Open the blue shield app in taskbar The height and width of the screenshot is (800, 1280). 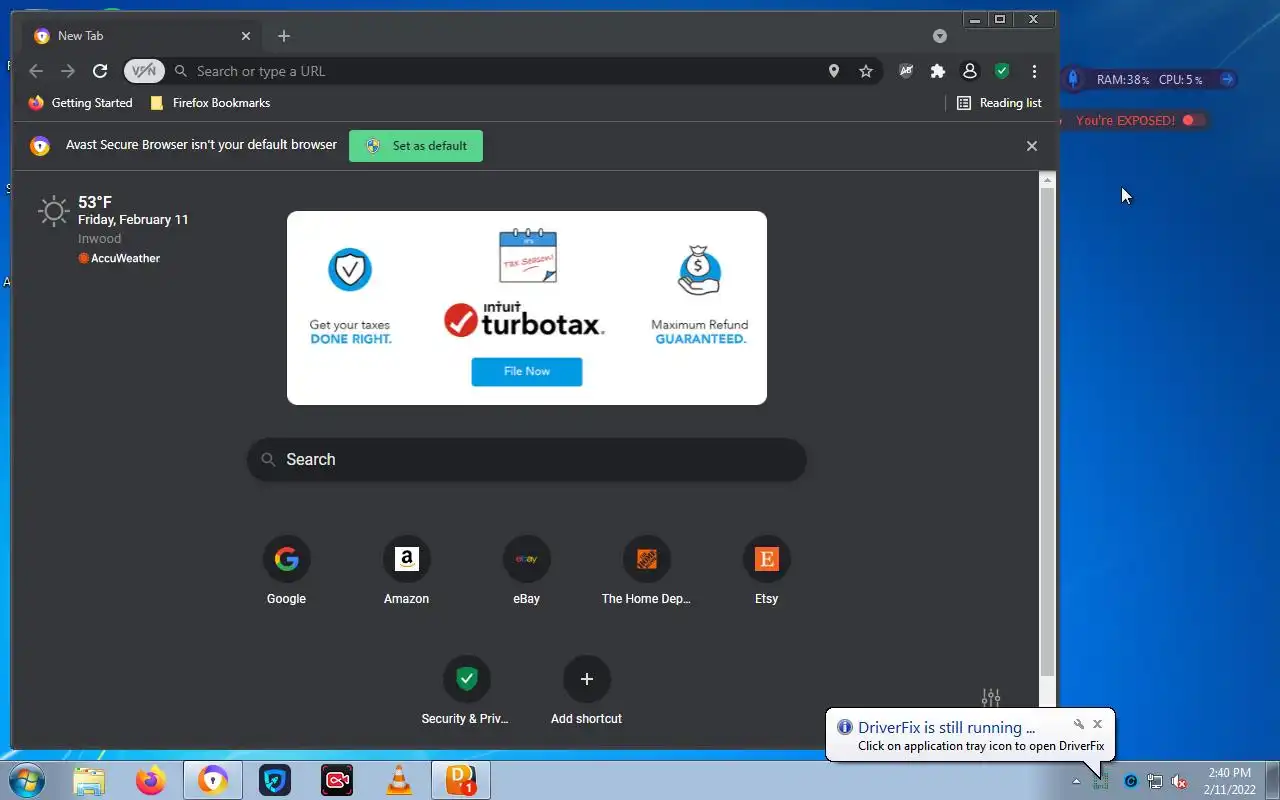click(275, 780)
